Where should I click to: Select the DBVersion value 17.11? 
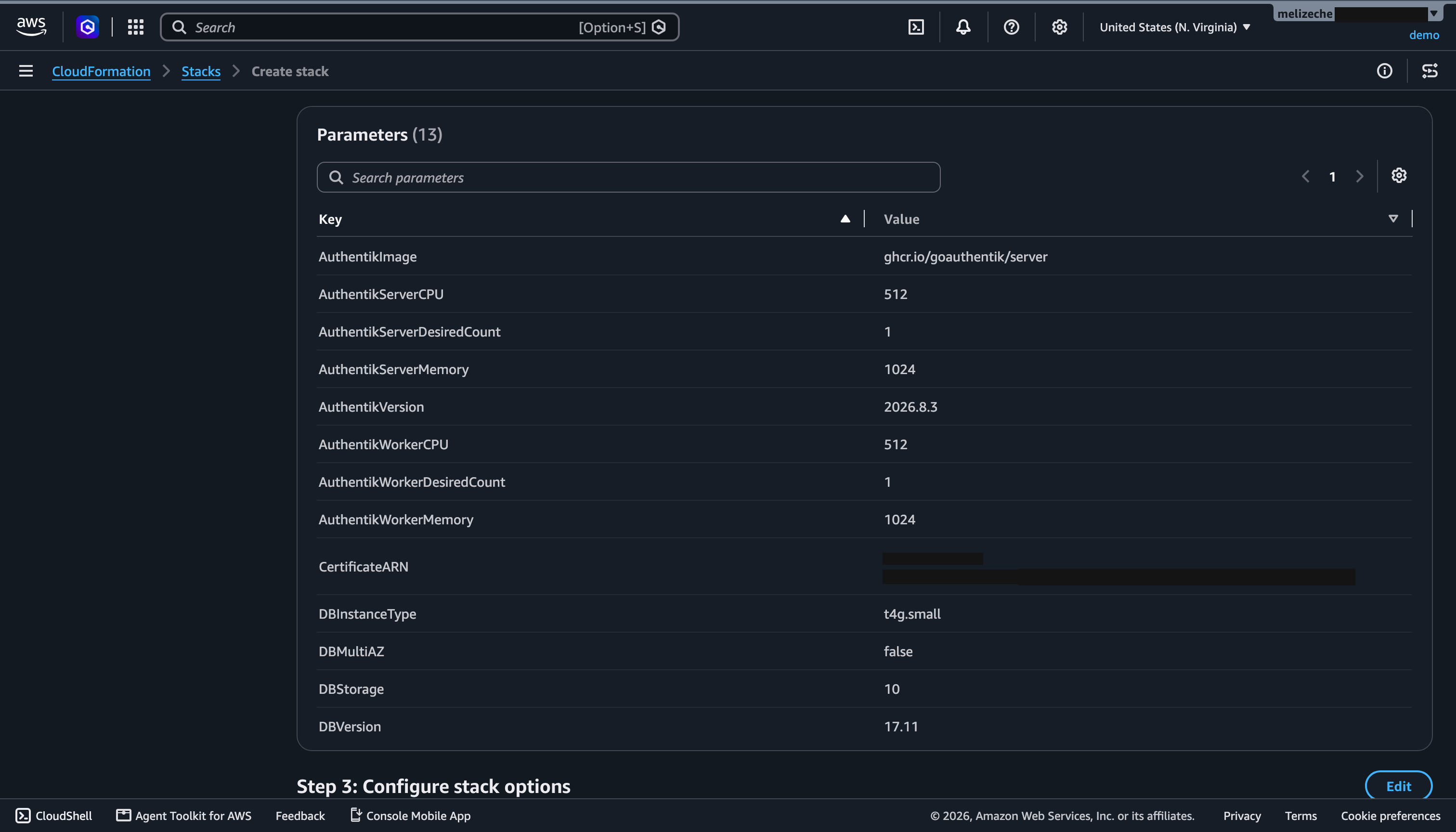900,726
